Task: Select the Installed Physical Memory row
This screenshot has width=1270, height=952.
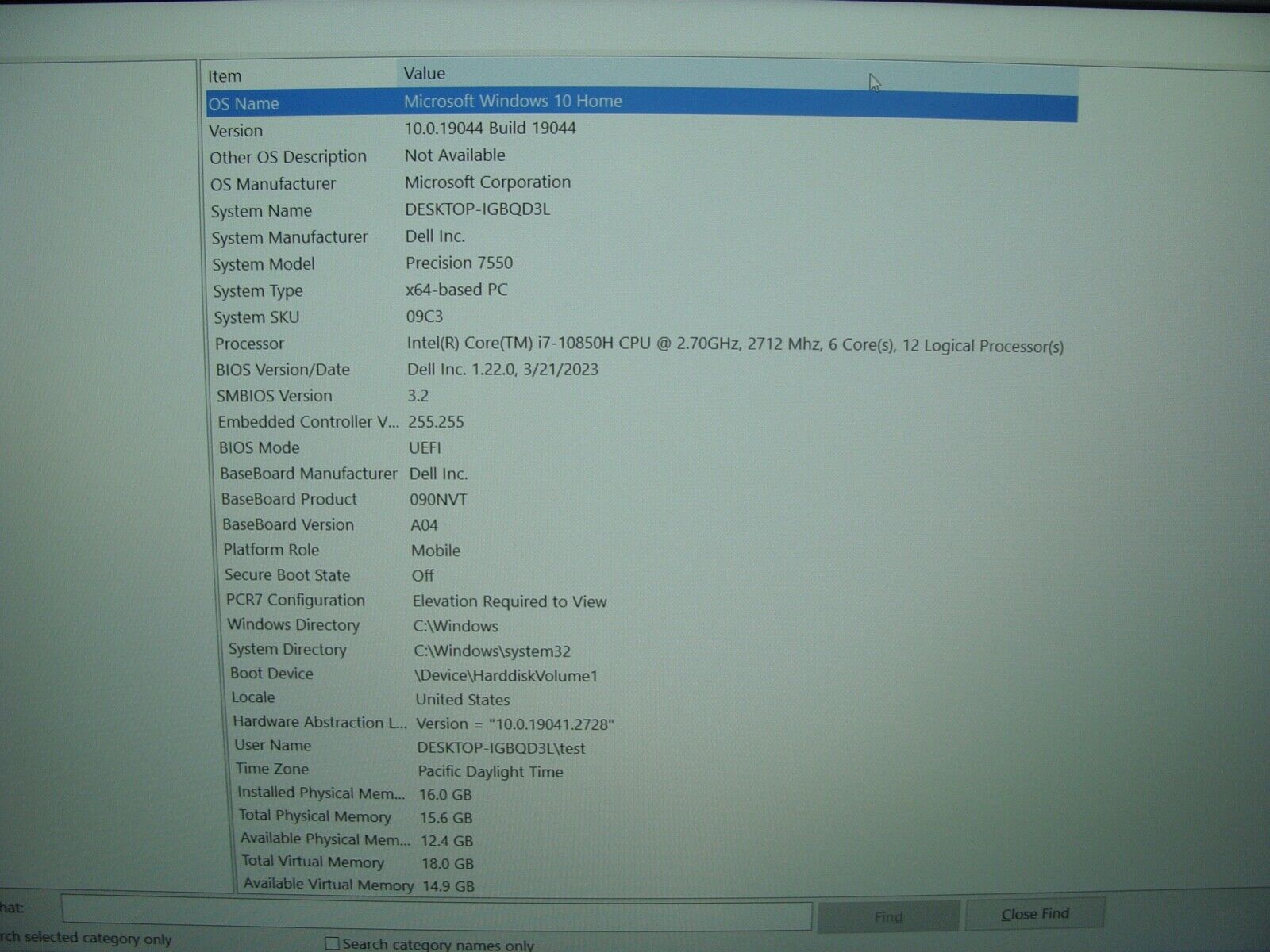Action: 641,793
